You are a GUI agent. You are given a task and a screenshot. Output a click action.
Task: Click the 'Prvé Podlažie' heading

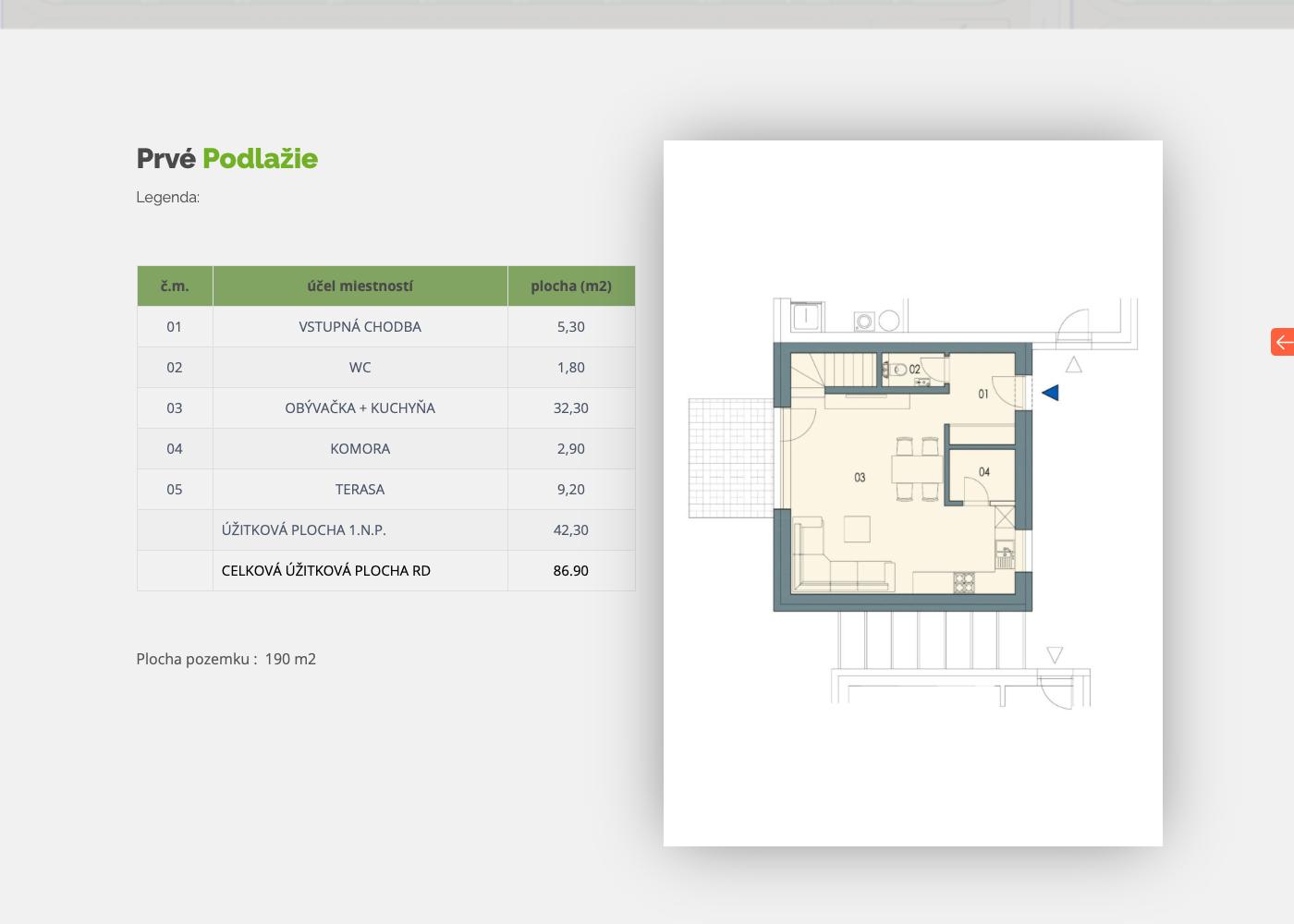(x=227, y=159)
